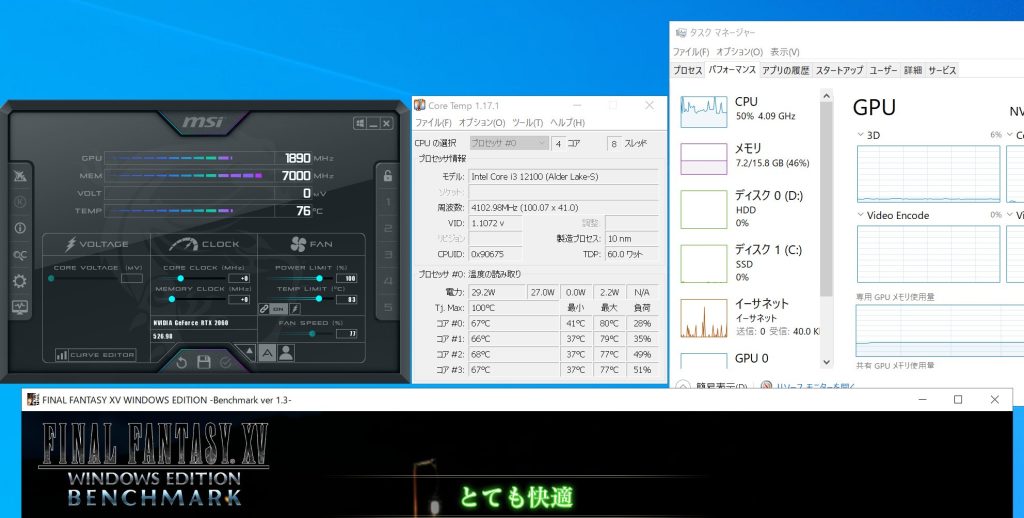The height and width of the screenshot is (518, 1024).
Task: Switch to the アプリの履歴 tab
Action: pos(785,70)
